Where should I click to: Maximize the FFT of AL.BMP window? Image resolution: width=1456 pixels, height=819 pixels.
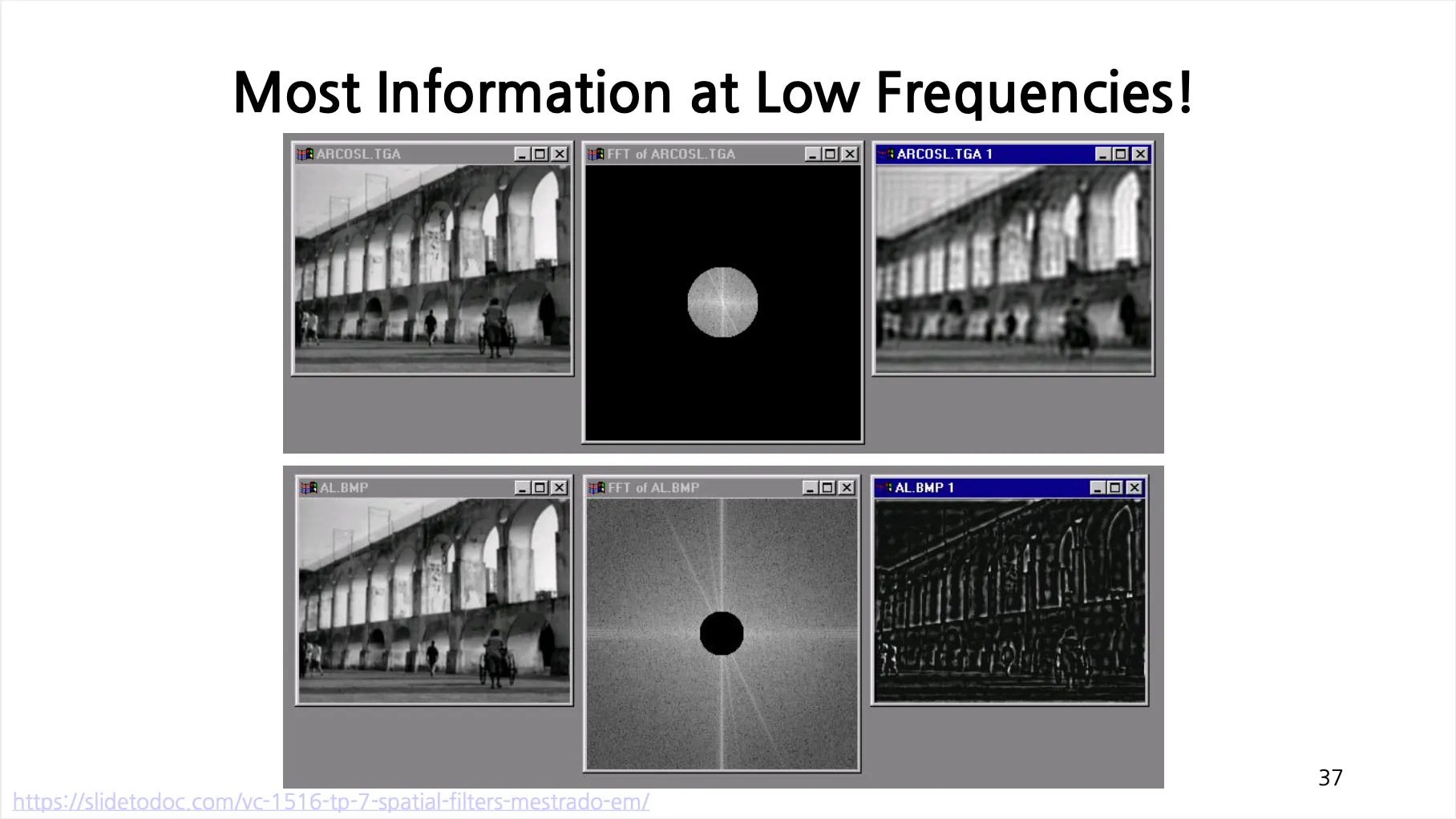pyautogui.click(x=828, y=487)
